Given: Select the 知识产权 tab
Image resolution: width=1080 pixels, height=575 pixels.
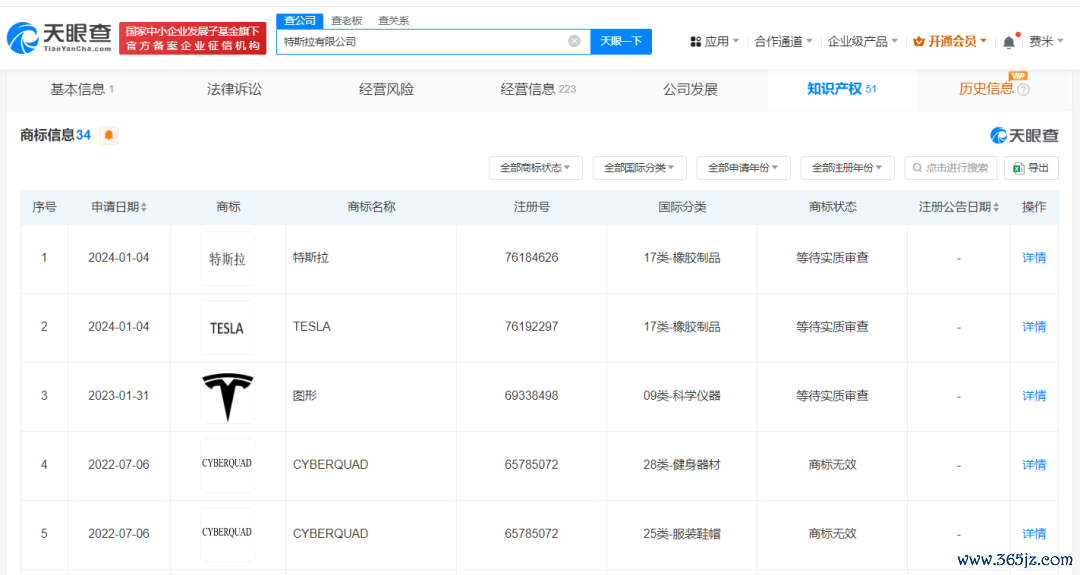Looking at the screenshot, I should (x=842, y=90).
